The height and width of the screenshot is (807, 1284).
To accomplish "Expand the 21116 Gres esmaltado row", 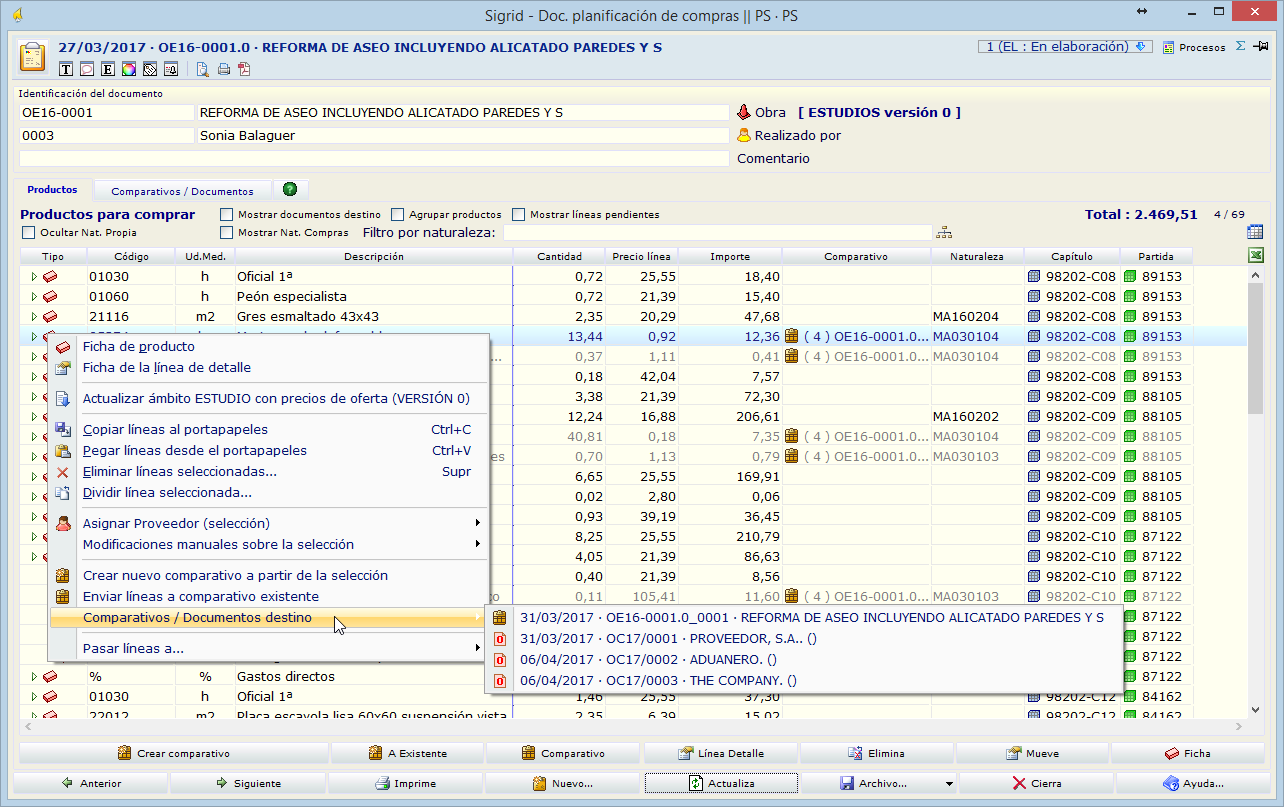I will (x=34, y=316).
